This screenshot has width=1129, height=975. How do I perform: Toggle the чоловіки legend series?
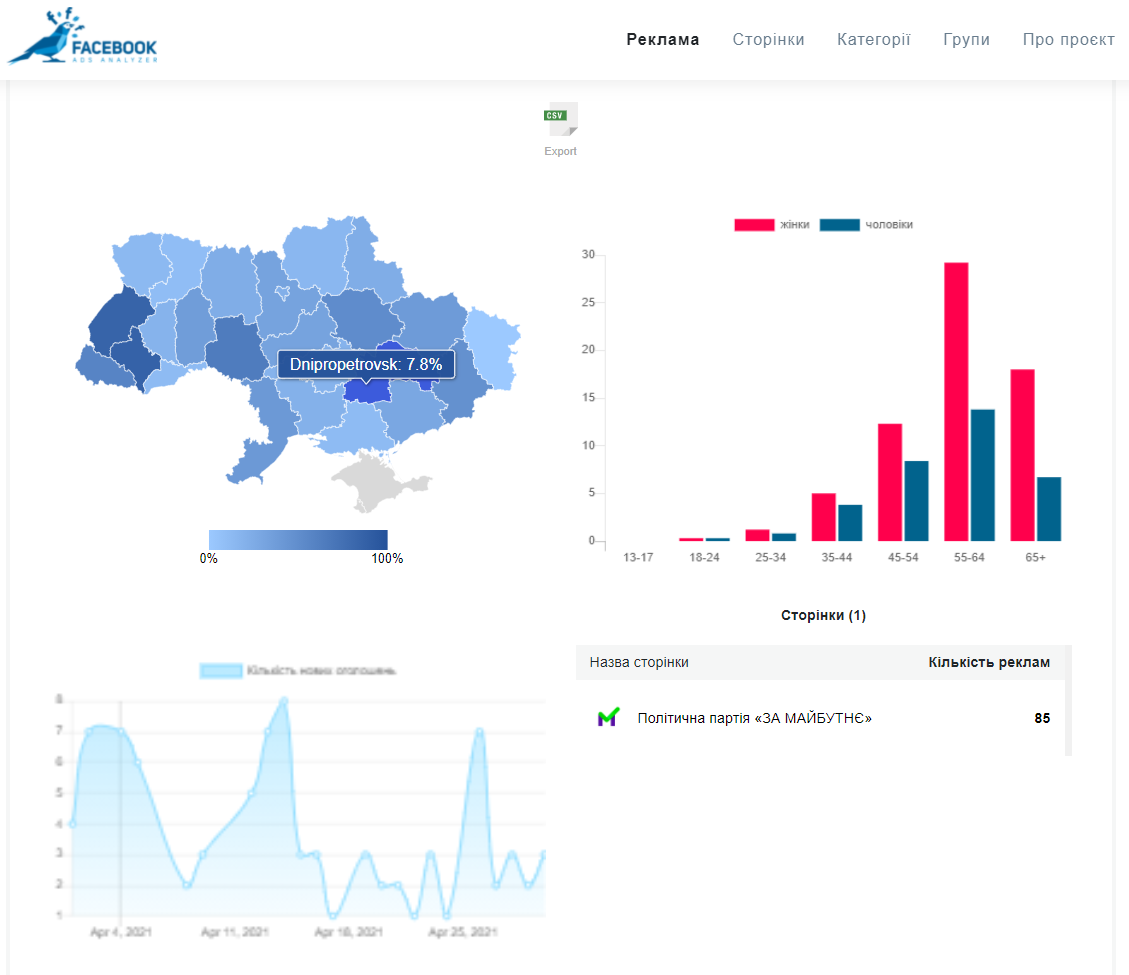(x=865, y=225)
